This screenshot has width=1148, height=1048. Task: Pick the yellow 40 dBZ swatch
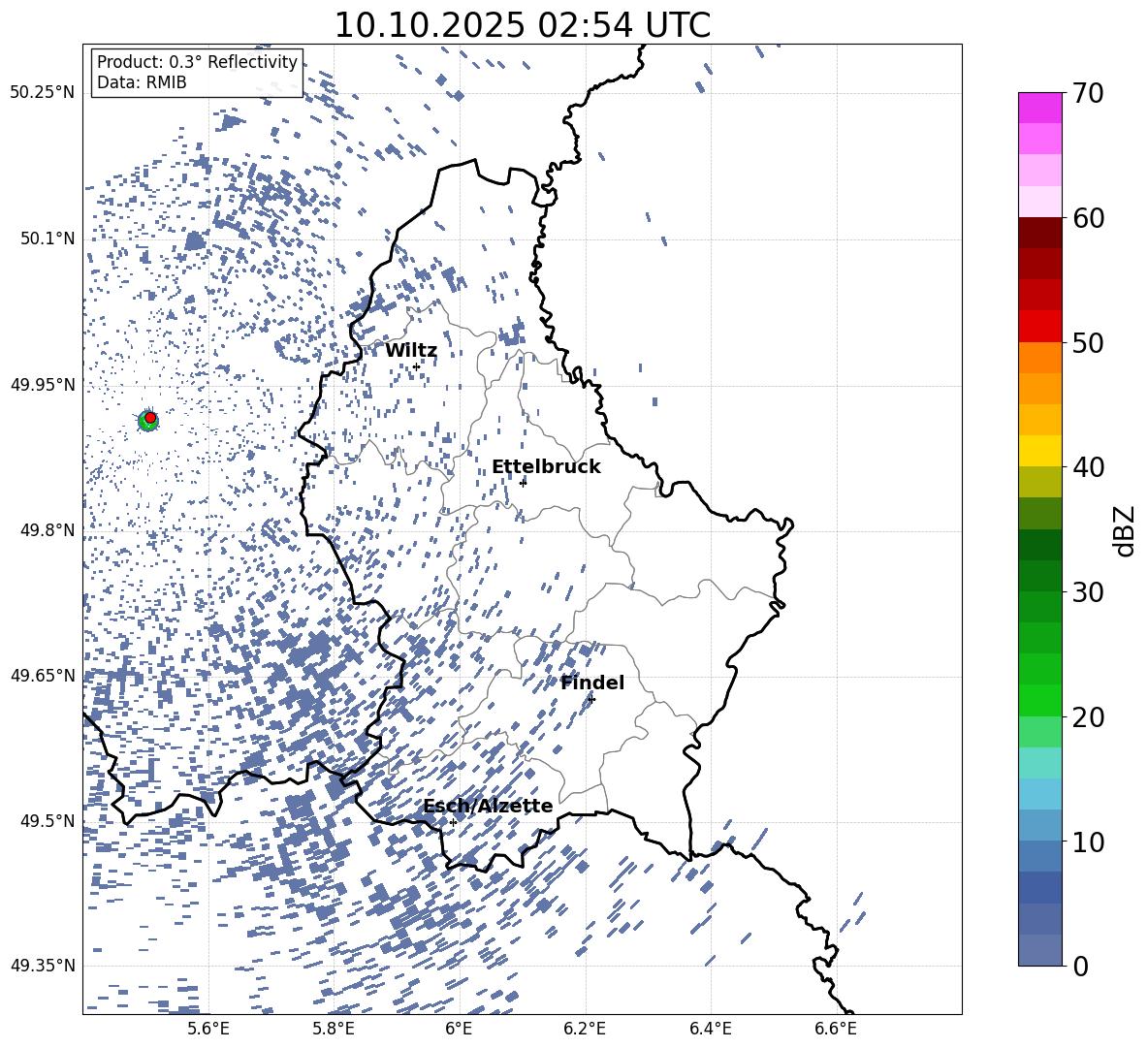[x=1039, y=451]
